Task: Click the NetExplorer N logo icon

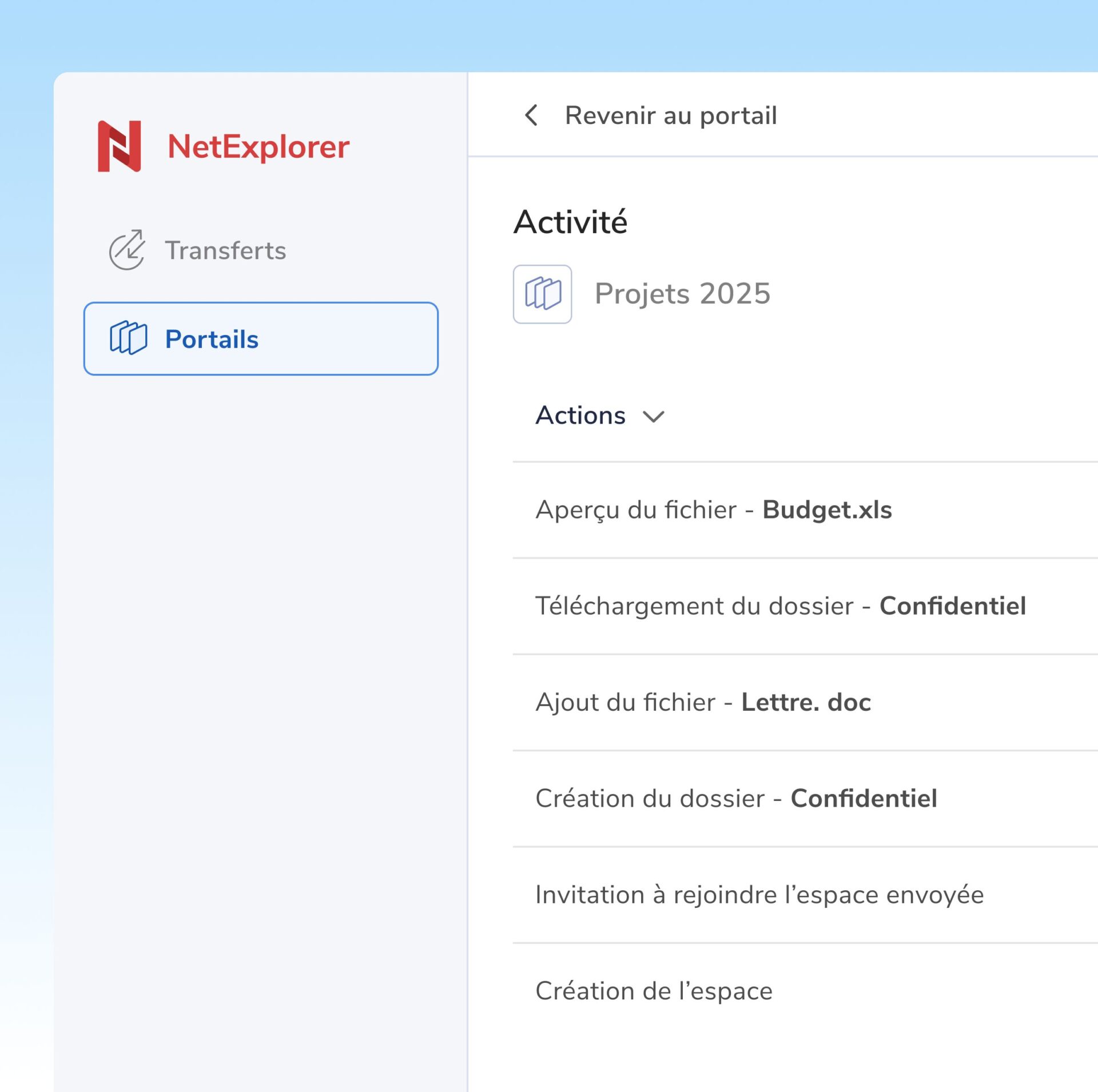Action: tap(119, 146)
